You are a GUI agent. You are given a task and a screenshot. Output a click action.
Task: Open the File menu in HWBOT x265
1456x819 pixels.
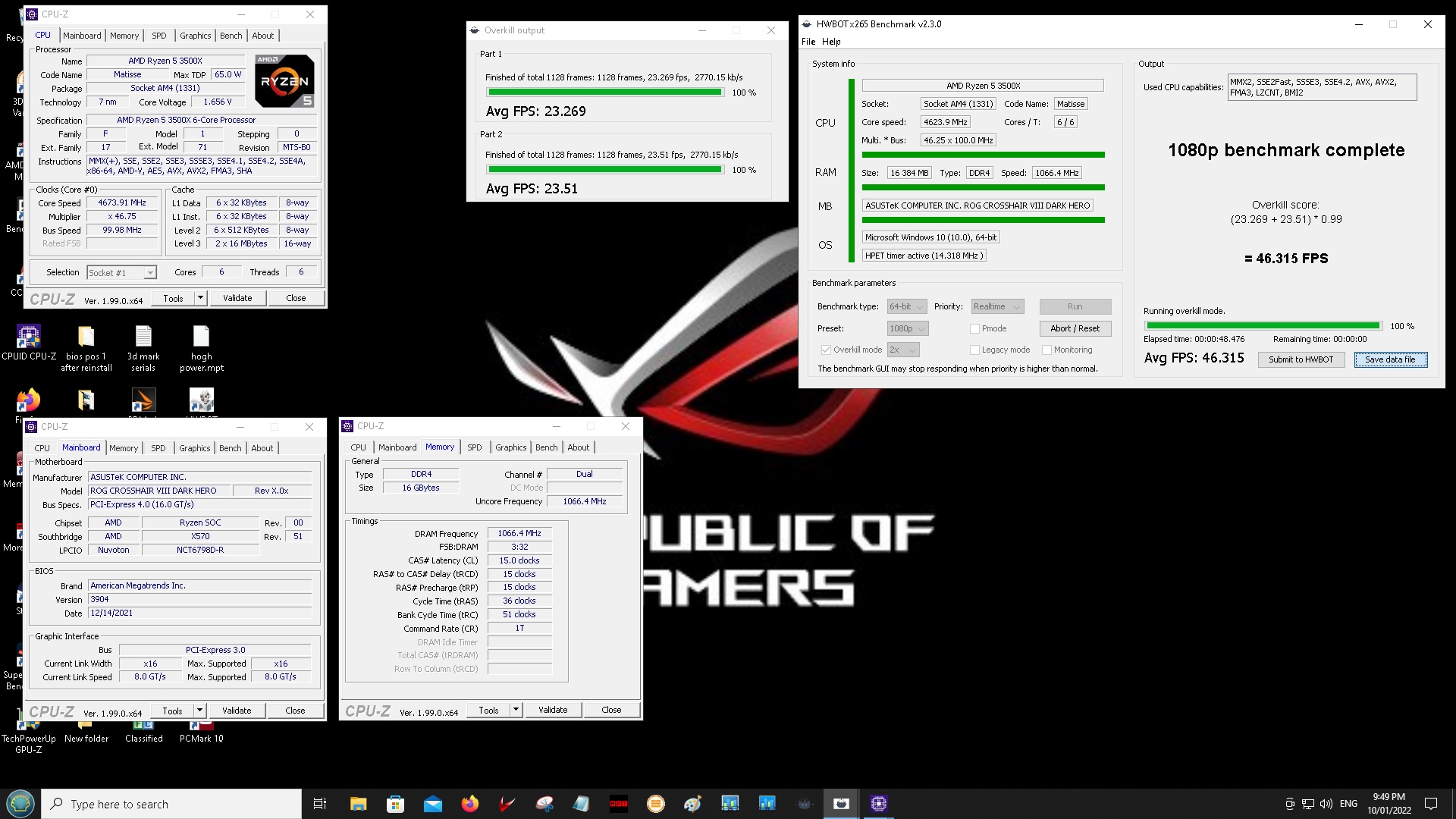tap(808, 42)
